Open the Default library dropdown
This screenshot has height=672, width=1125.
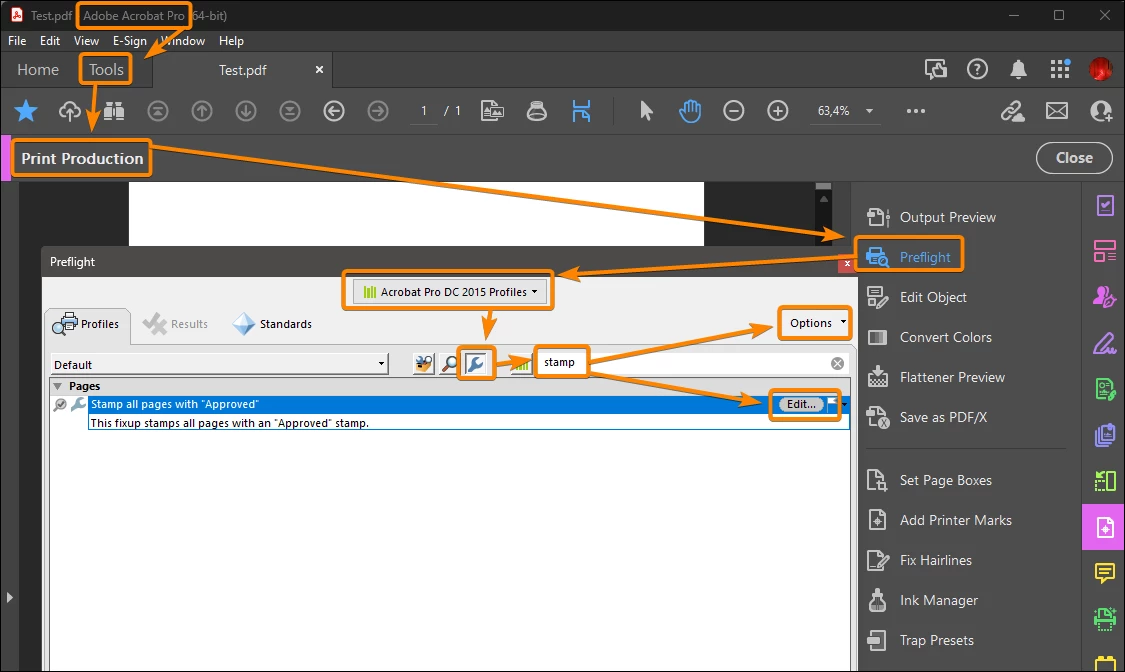click(220, 364)
